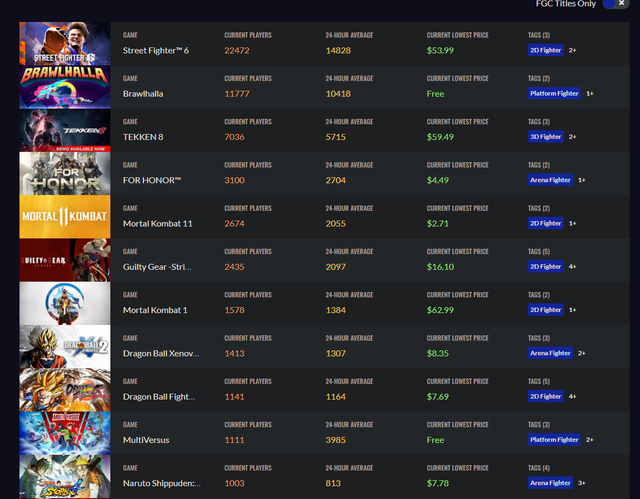Open the Guilty Gear Strive cover thumbnail
640x499 pixels.
pyautogui.click(x=64, y=259)
